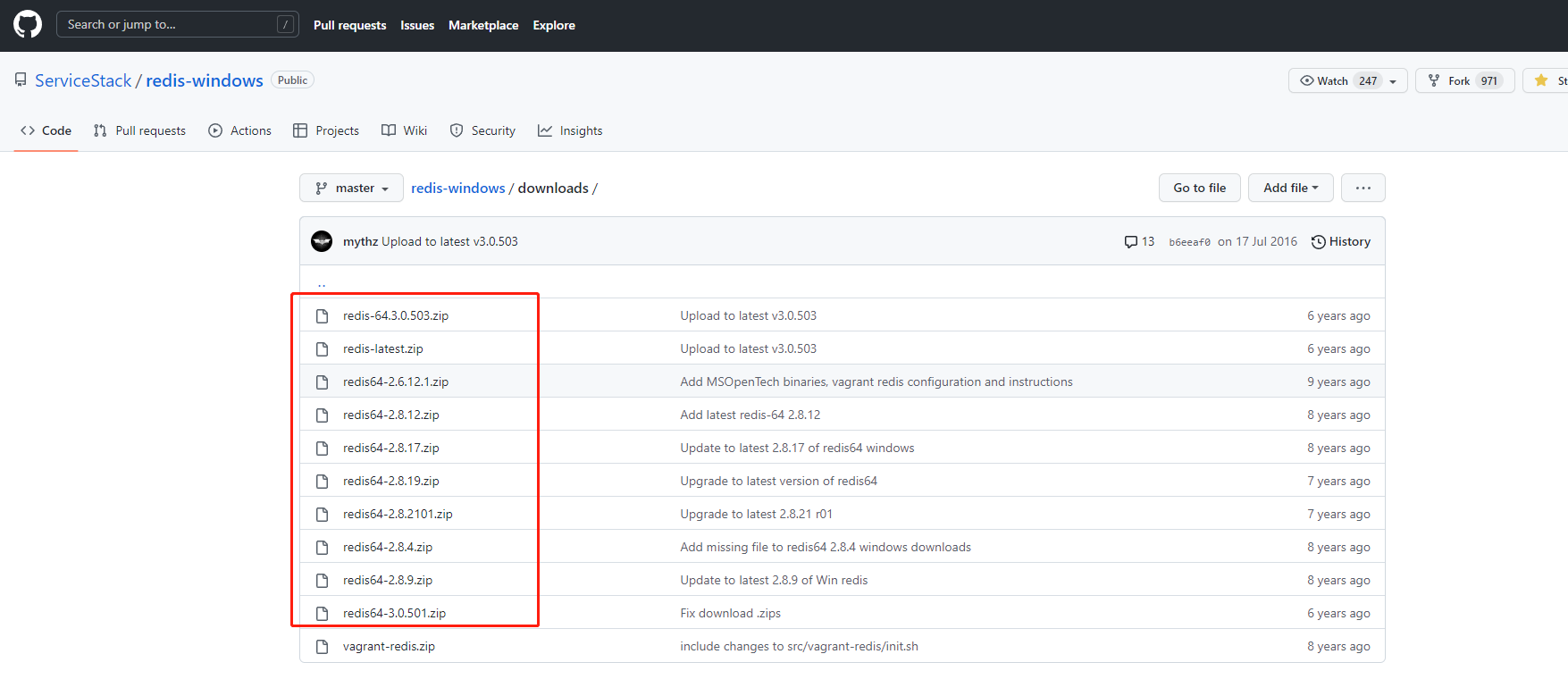
Task: Select the Projects tab
Action: [x=326, y=130]
